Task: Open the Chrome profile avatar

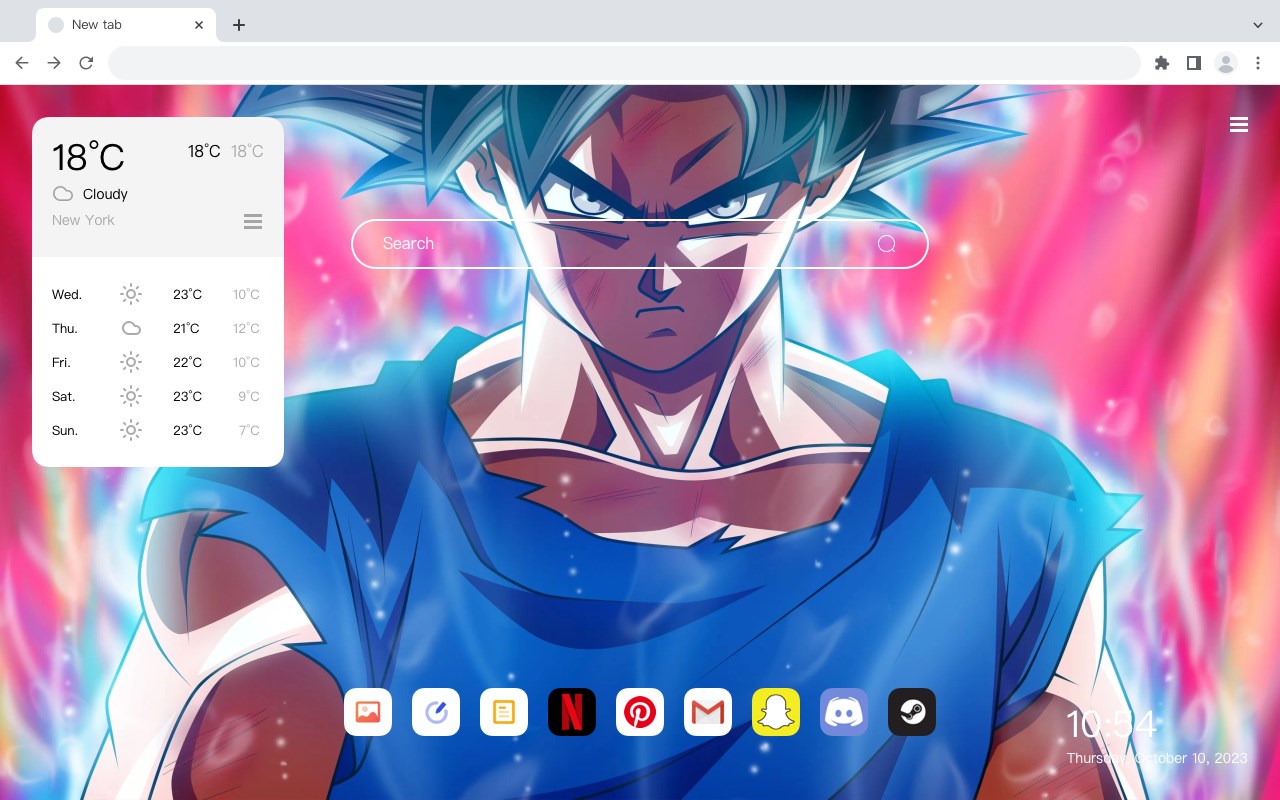Action: coord(1226,63)
